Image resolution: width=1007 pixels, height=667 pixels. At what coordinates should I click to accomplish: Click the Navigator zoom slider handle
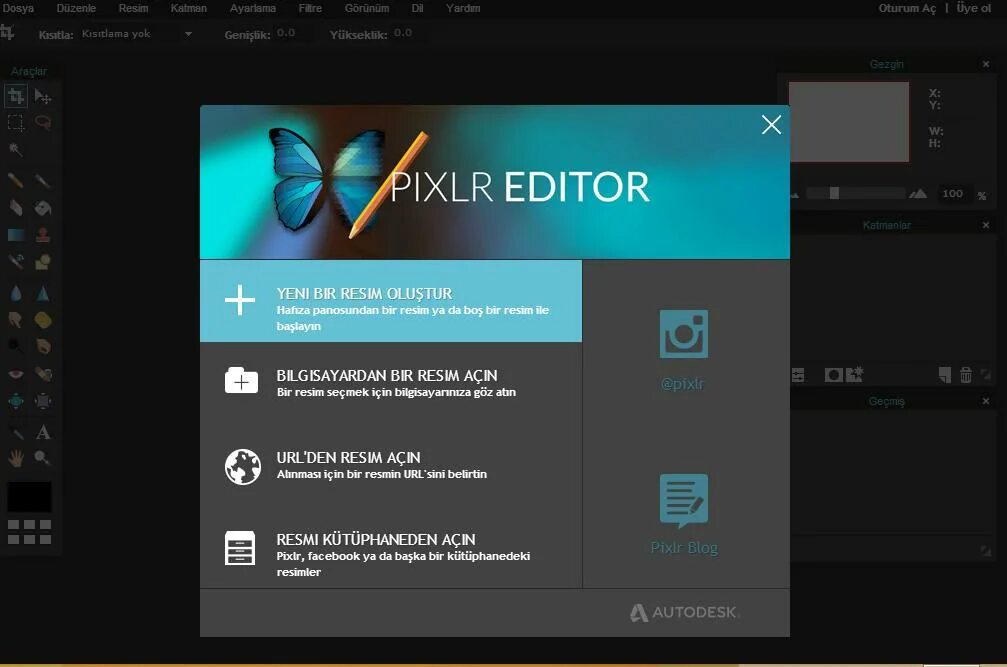[834, 193]
